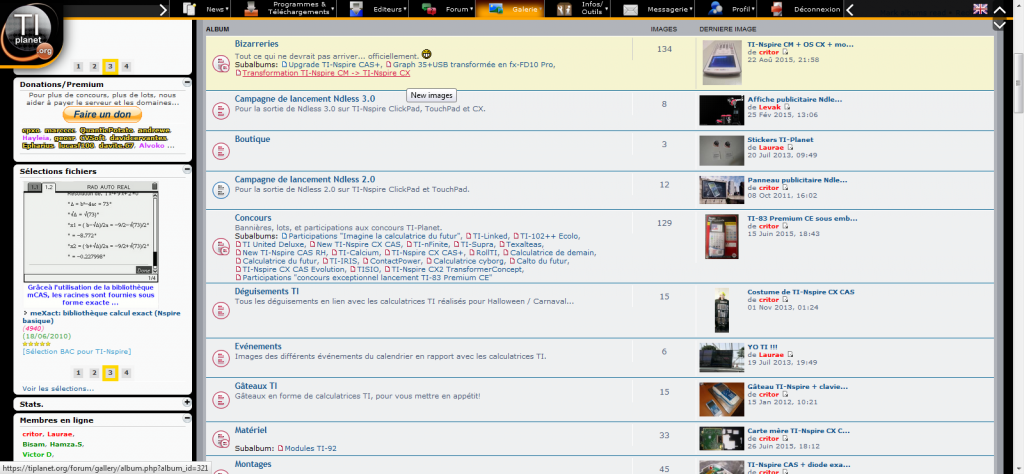Open member Hamza.S profile link

pyautogui.click(x=67, y=444)
